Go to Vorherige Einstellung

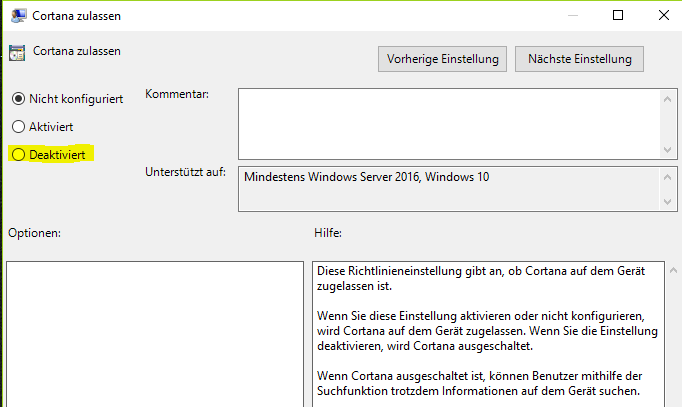[443, 59]
